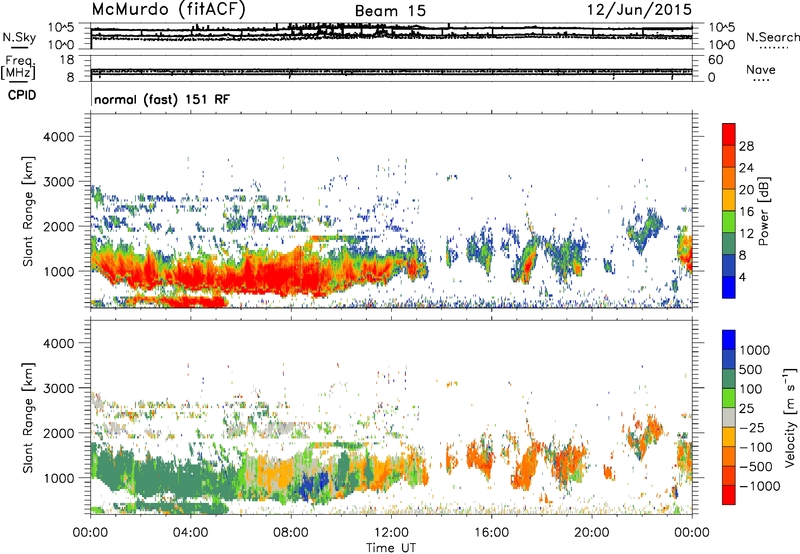Click the Slant Range label of the power panel
This screenshot has height=554, width=800.
(28, 211)
